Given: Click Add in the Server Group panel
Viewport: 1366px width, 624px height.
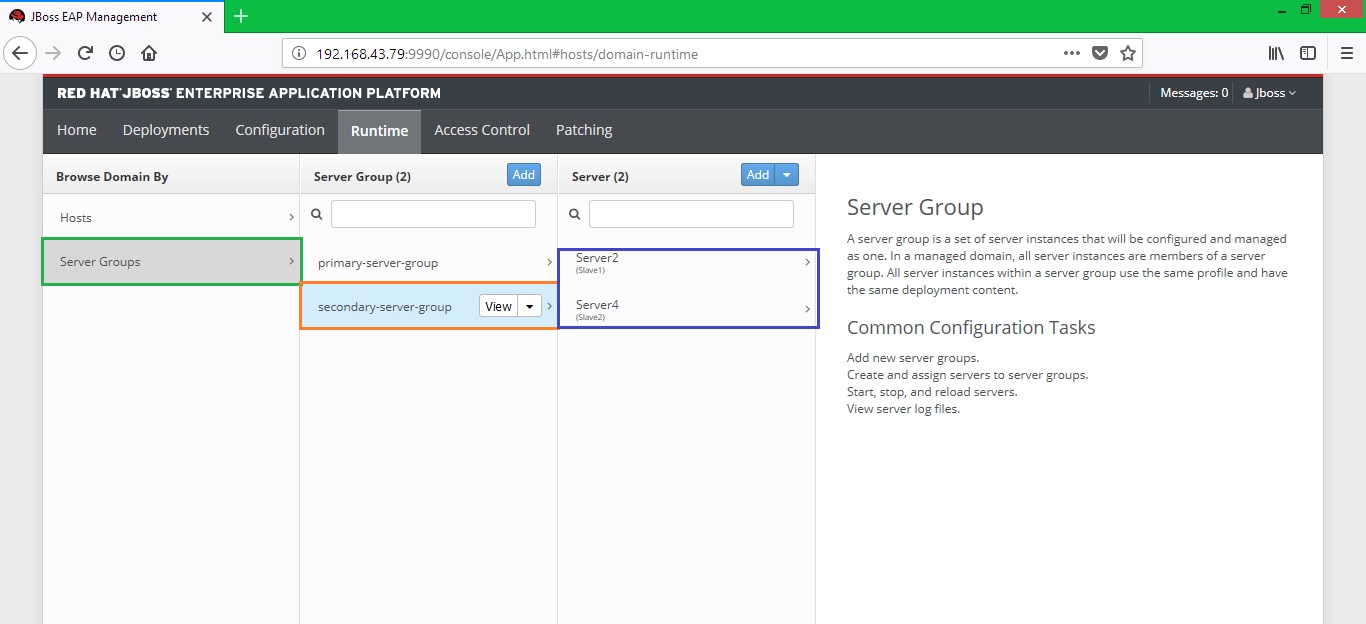Looking at the screenshot, I should point(524,174).
